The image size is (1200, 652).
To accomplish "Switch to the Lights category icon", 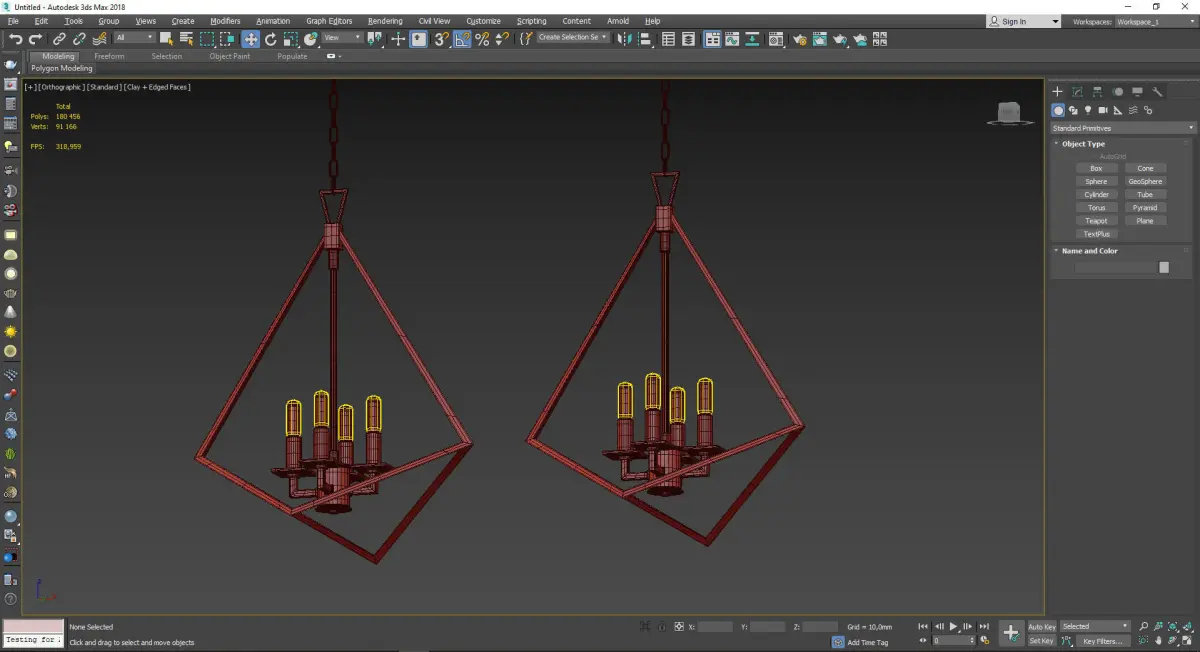I will (1087, 110).
